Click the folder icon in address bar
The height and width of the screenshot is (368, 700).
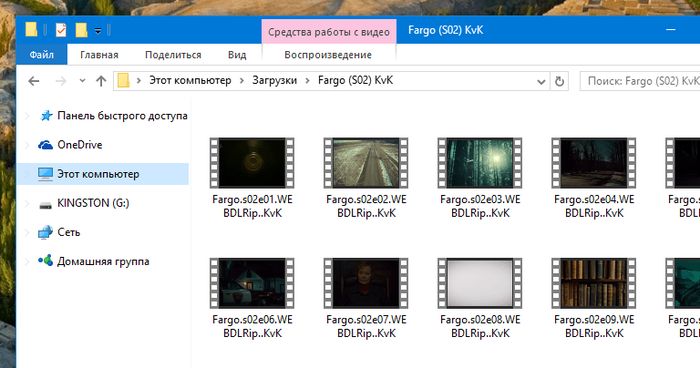point(123,81)
